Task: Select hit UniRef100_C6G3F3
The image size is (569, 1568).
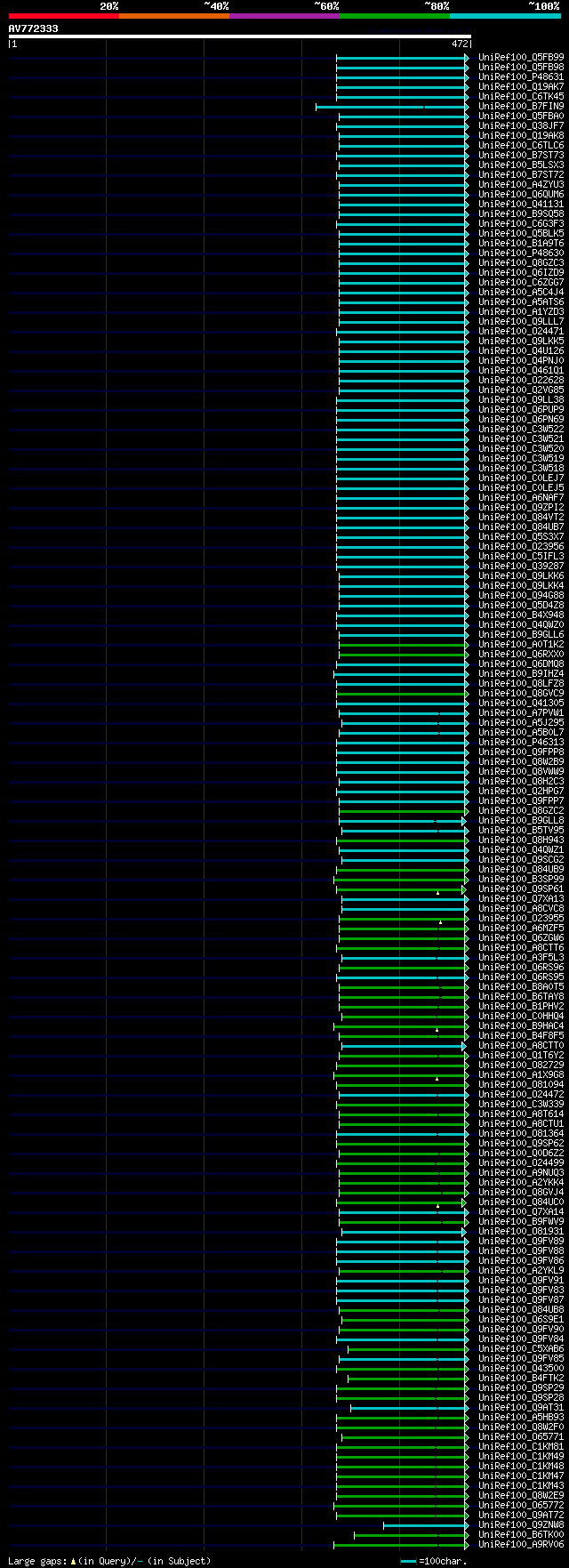Action: (x=521, y=223)
